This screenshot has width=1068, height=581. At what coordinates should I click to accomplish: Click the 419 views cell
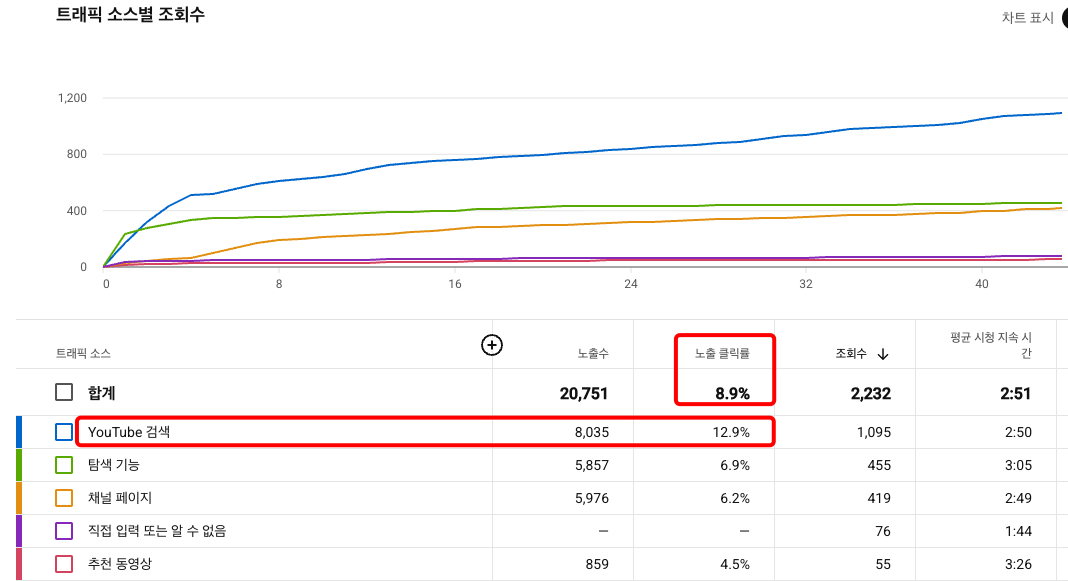(879, 498)
